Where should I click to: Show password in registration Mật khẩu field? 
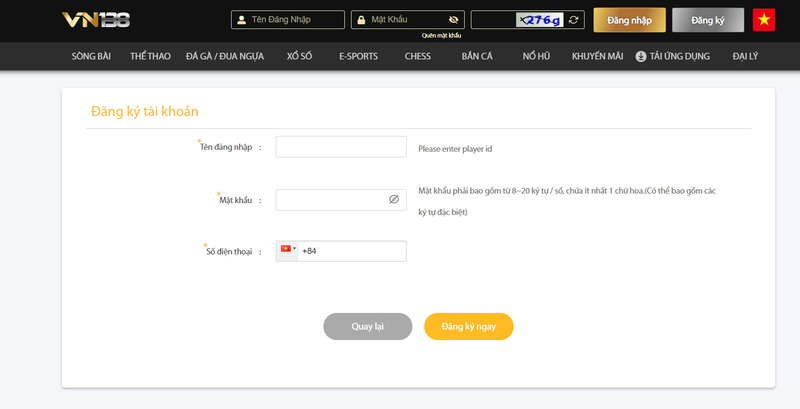(394, 200)
